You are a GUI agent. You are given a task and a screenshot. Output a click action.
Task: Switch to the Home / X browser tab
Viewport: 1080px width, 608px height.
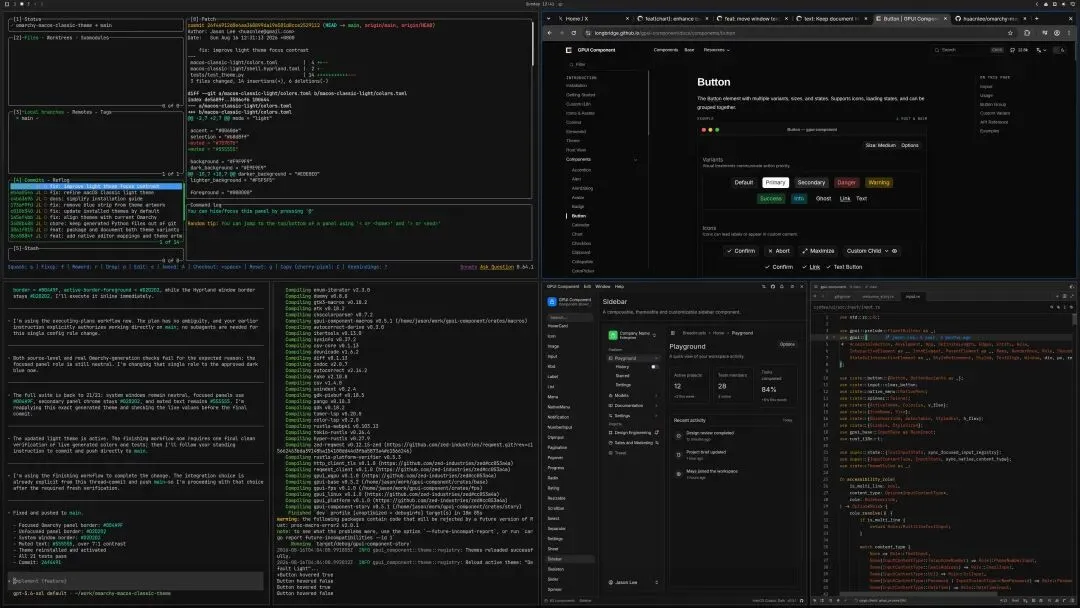click(594, 19)
